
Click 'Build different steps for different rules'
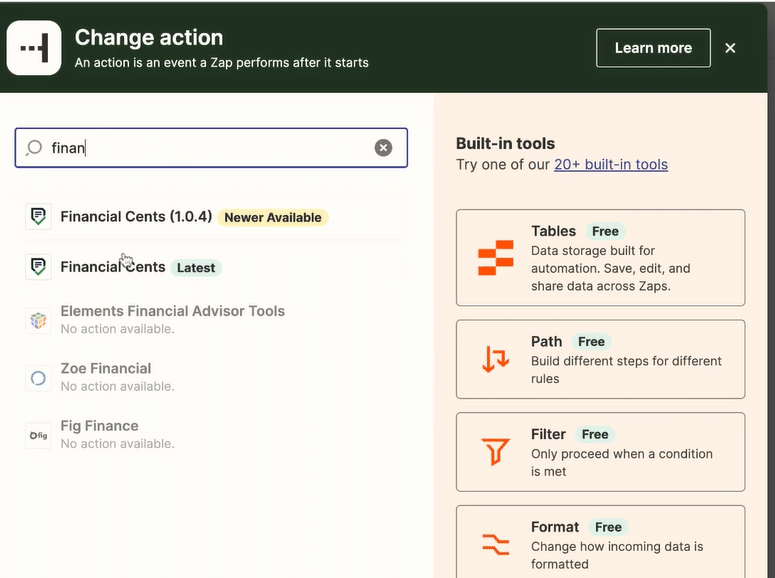626,370
